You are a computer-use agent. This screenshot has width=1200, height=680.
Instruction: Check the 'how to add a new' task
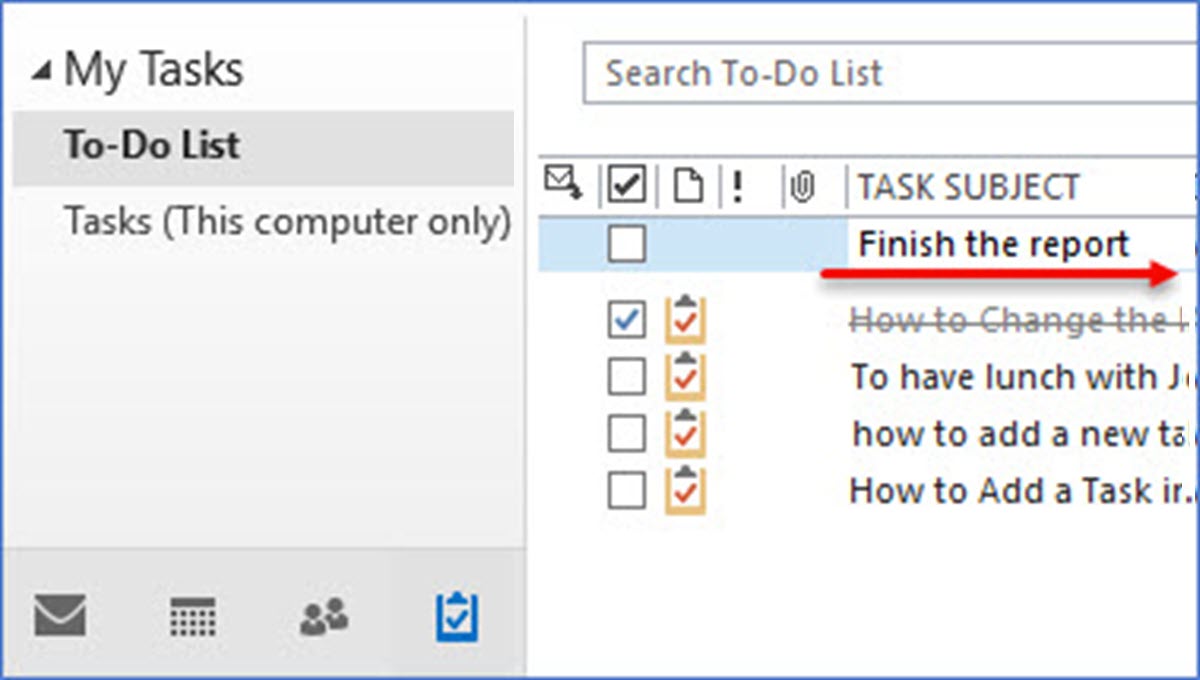pos(626,434)
